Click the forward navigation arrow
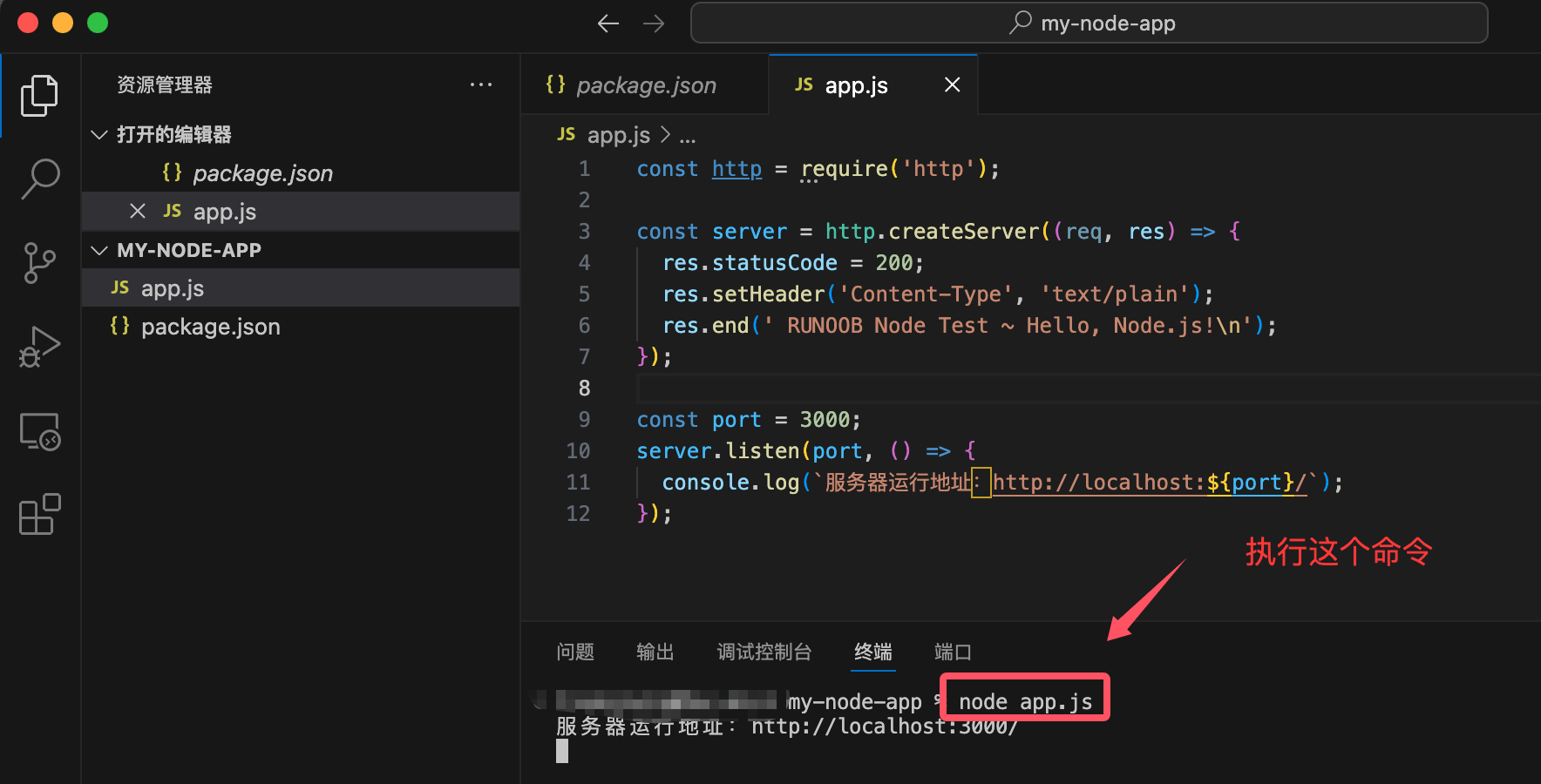Screen dimensions: 1541x784 click(654, 24)
